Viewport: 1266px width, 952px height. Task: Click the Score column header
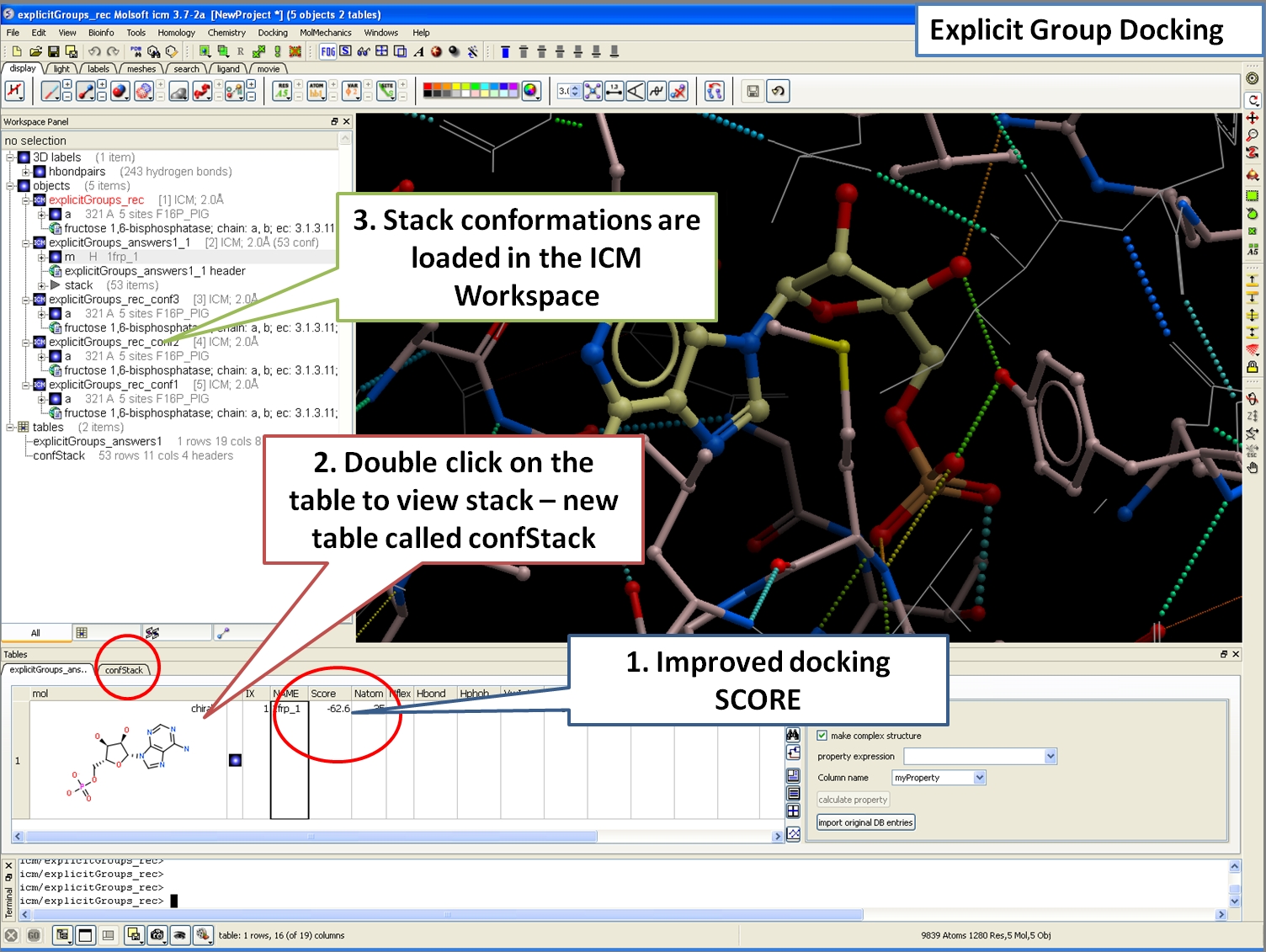[x=324, y=694]
